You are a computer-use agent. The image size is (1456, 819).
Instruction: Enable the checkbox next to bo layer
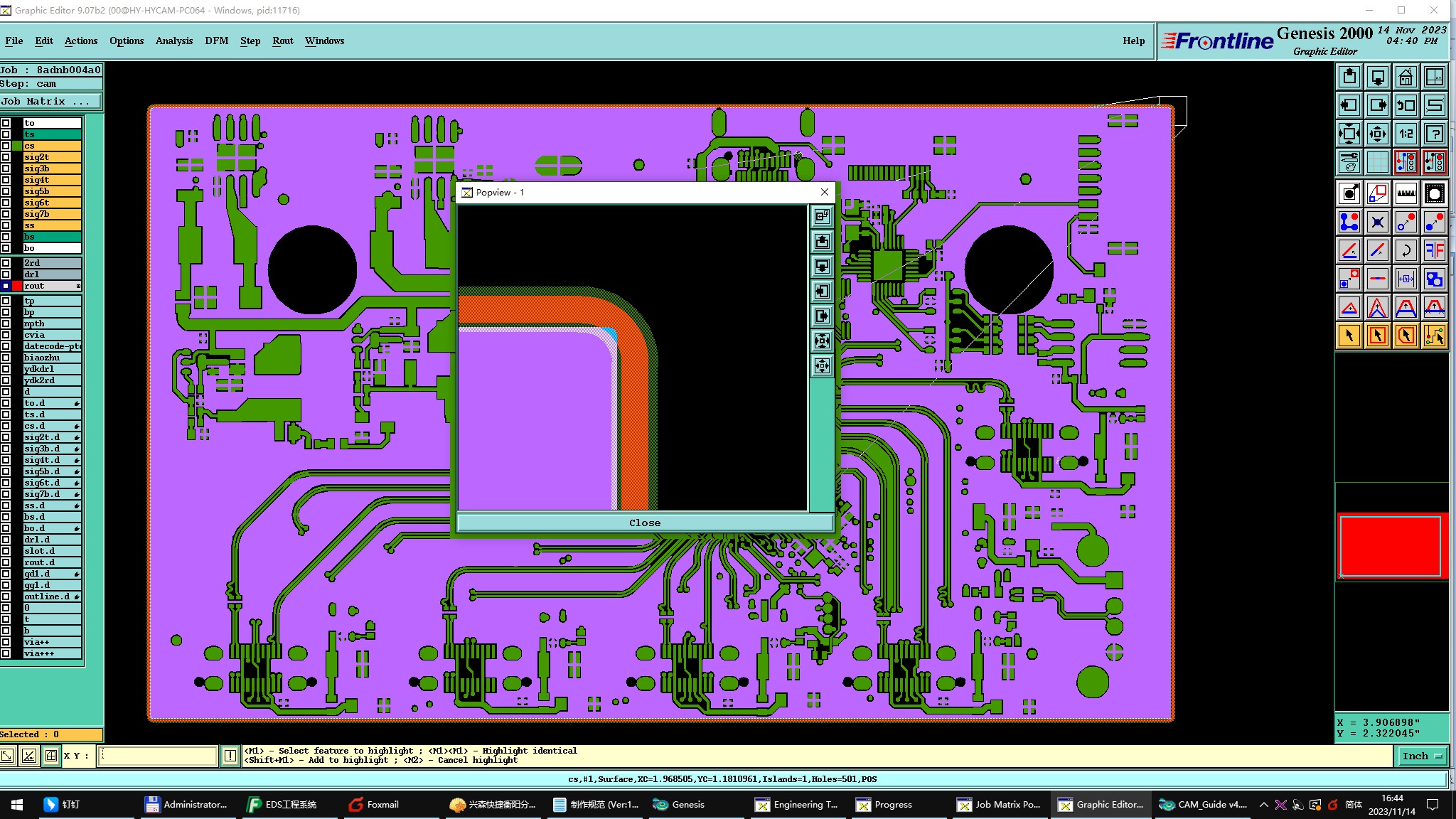point(6,248)
